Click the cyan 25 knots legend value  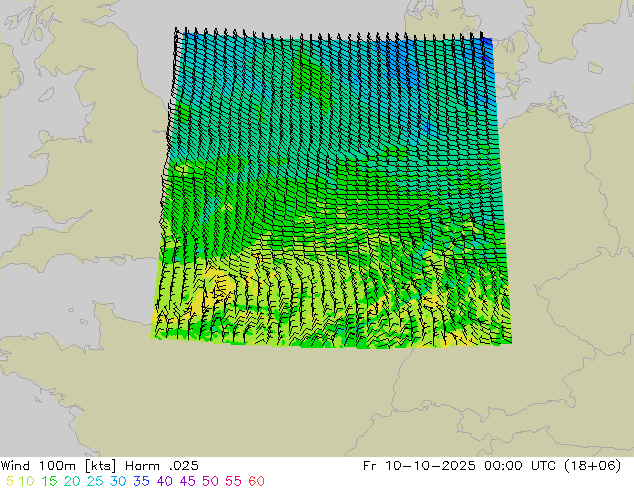click(x=95, y=481)
